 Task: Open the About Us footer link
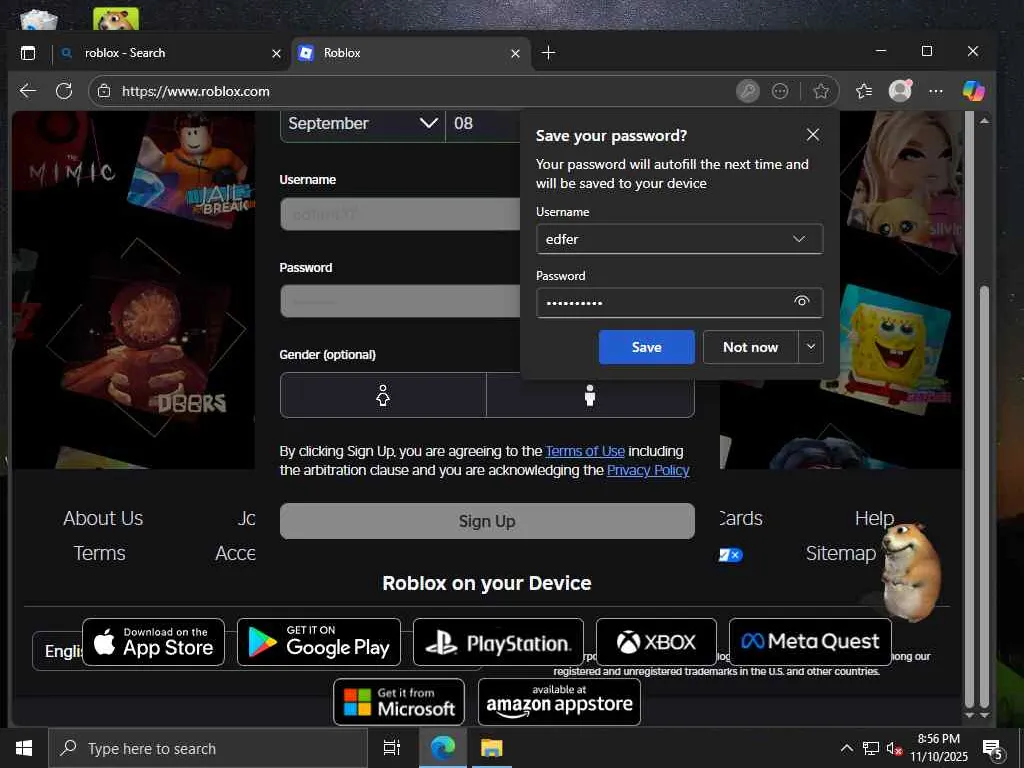tap(103, 518)
